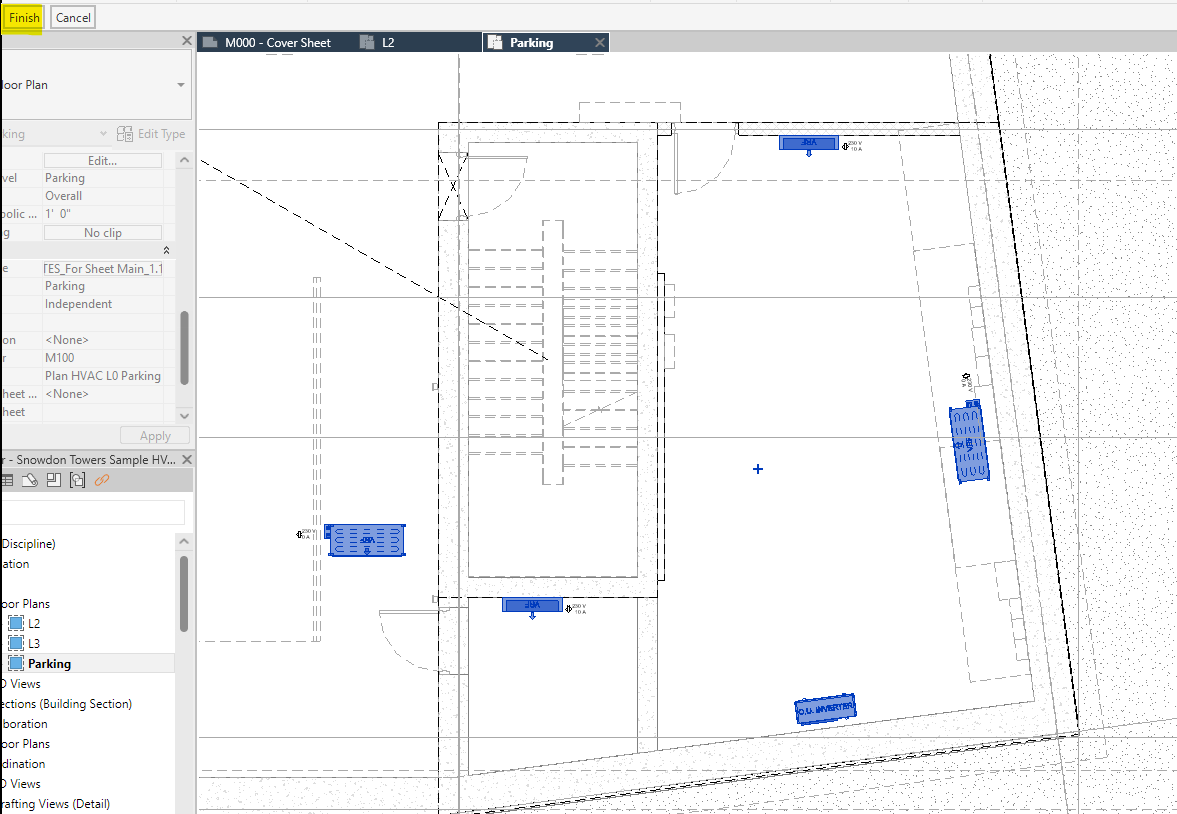Close the Properties panel
1177x814 pixels.
pos(187,41)
